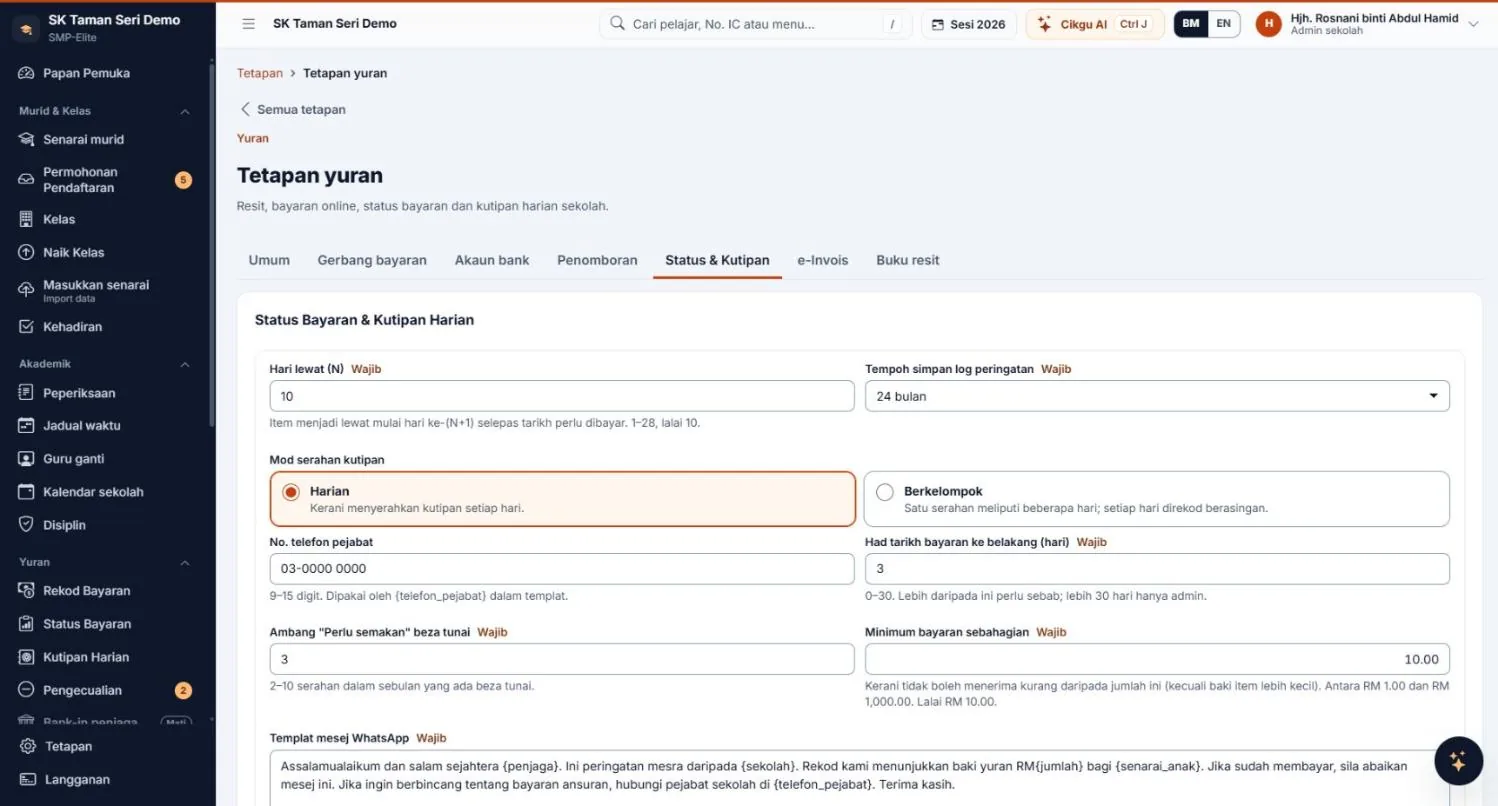This screenshot has height=806, width=1498.
Task: Click the Kehadiran checkmark icon
Action: click(27, 326)
